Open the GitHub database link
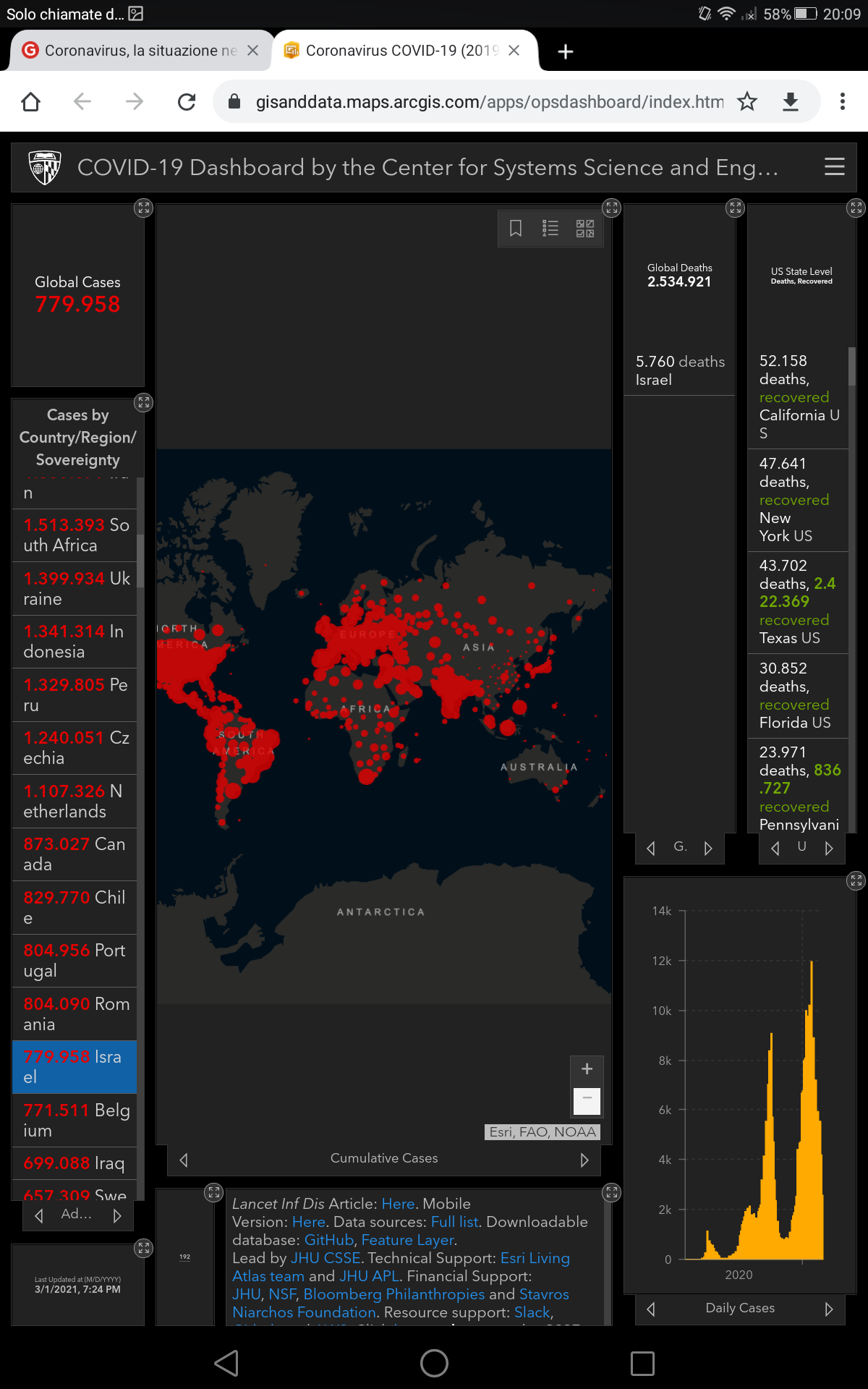 tap(329, 1240)
